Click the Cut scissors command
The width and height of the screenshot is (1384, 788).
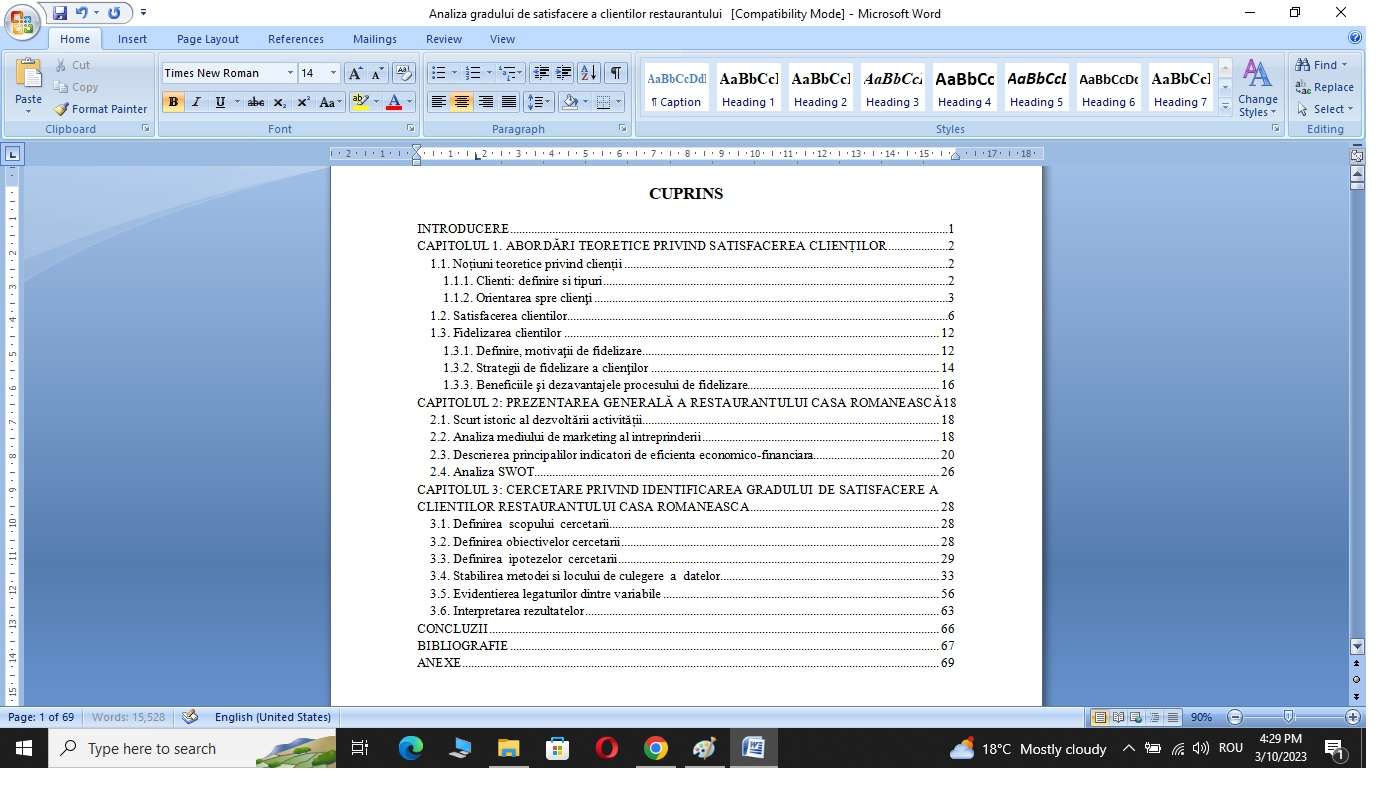click(72, 65)
